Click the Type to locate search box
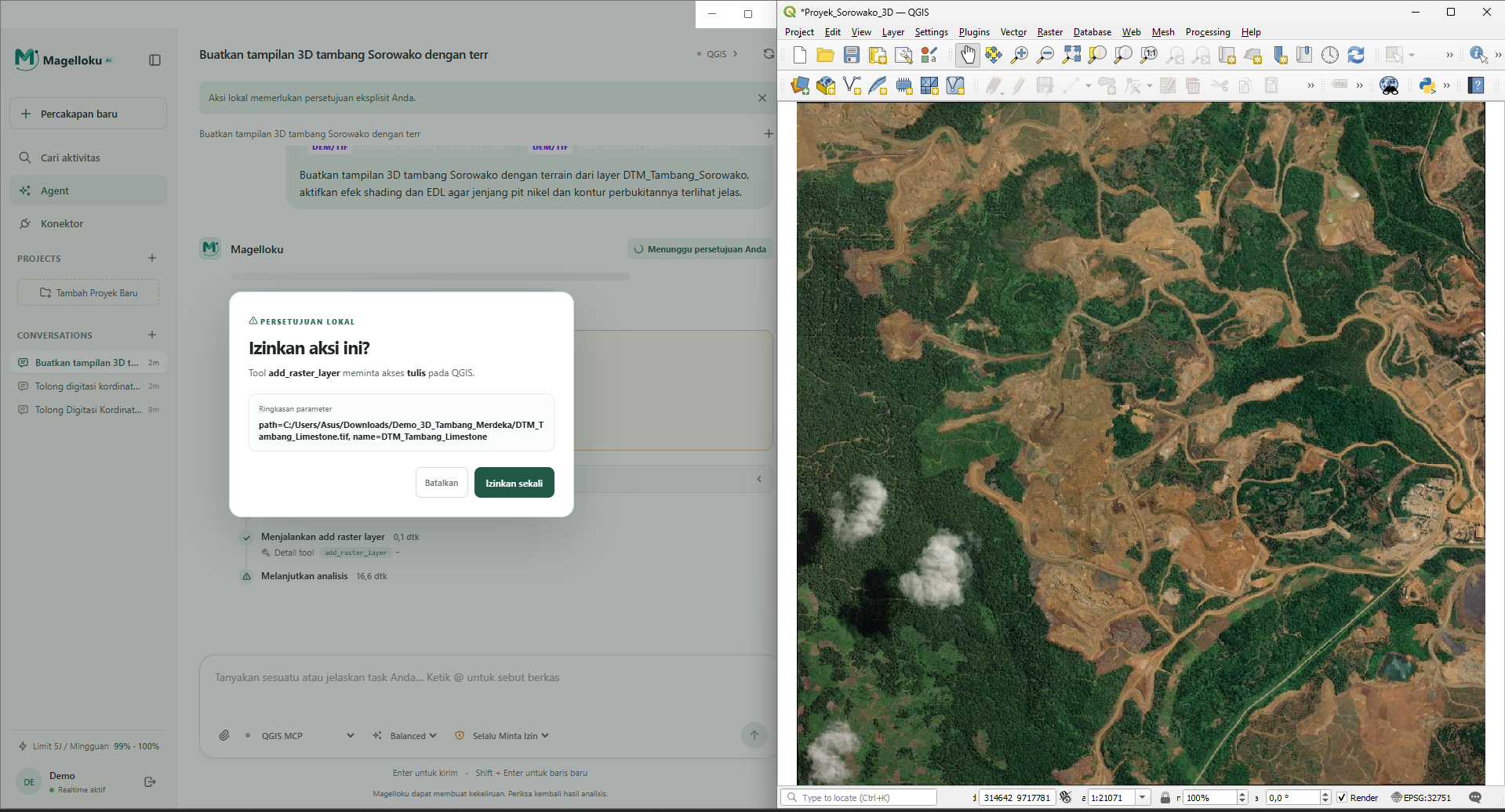 point(859,798)
